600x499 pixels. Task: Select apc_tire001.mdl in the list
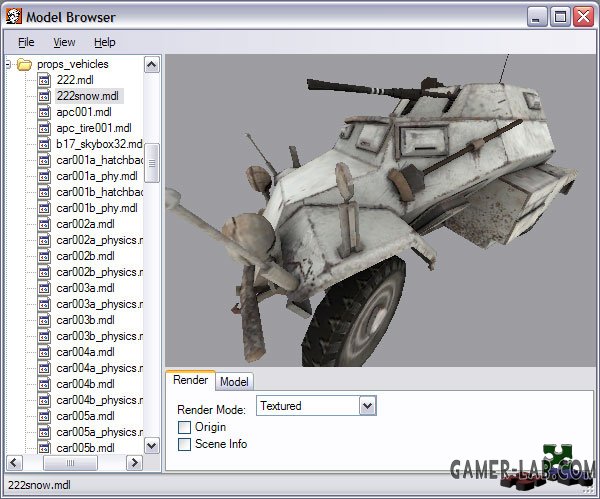tap(94, 128)
